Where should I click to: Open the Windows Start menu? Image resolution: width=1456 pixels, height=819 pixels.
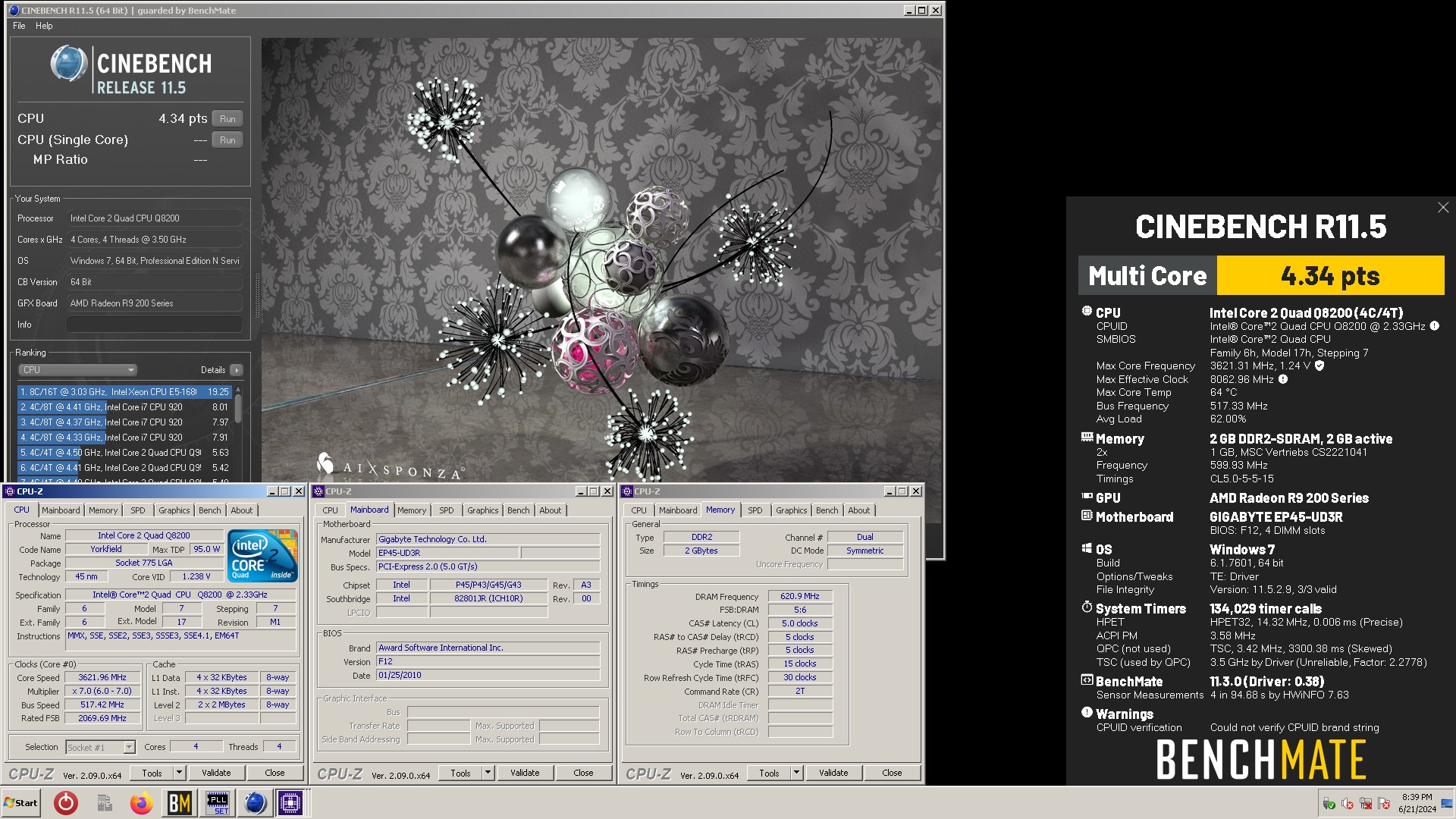[20, 803]
